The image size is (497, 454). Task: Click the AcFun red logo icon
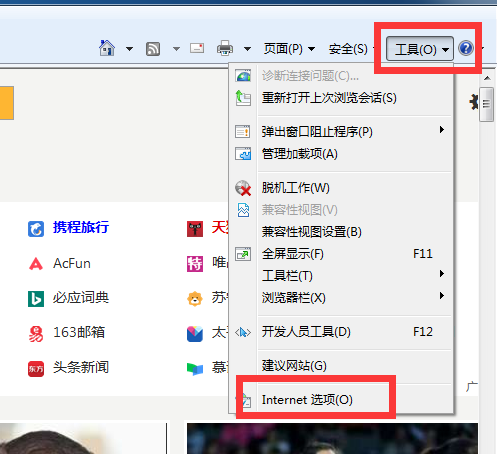coord(36,264)
